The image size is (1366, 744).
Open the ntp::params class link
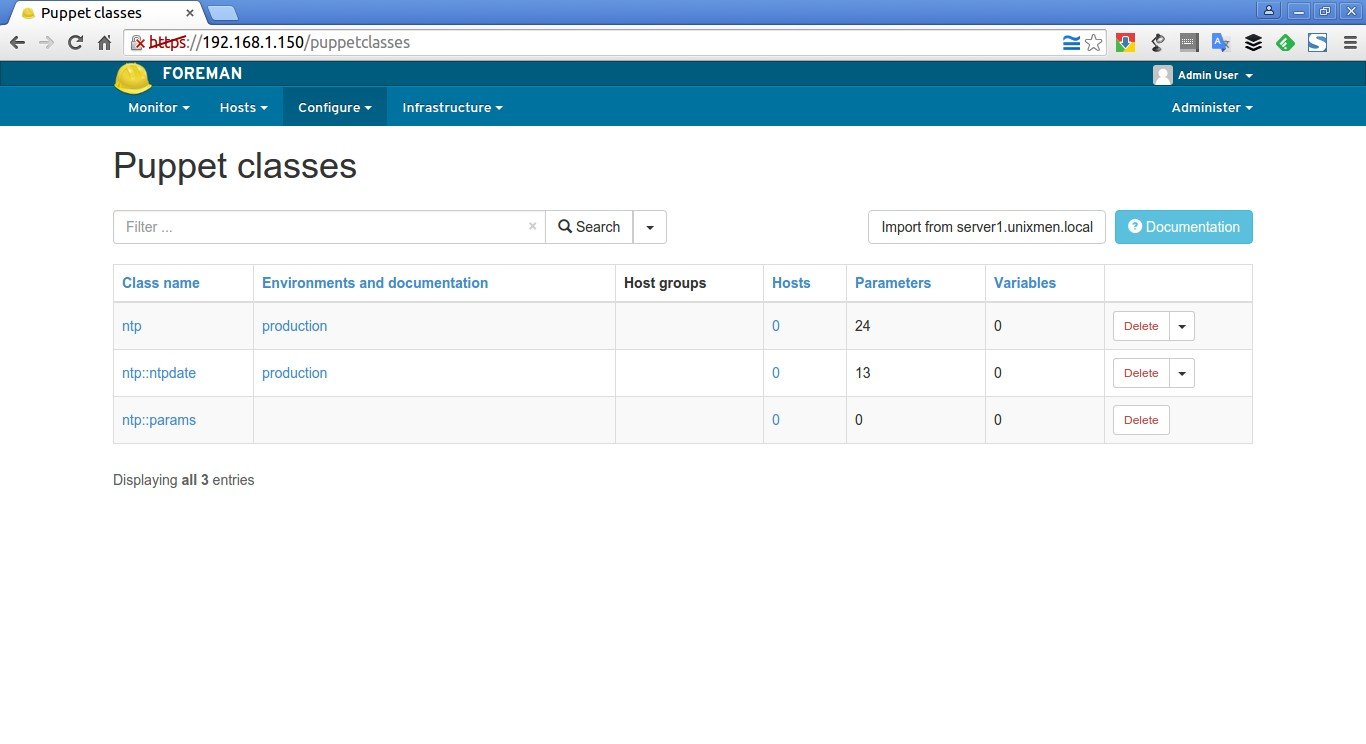point(159,420)
